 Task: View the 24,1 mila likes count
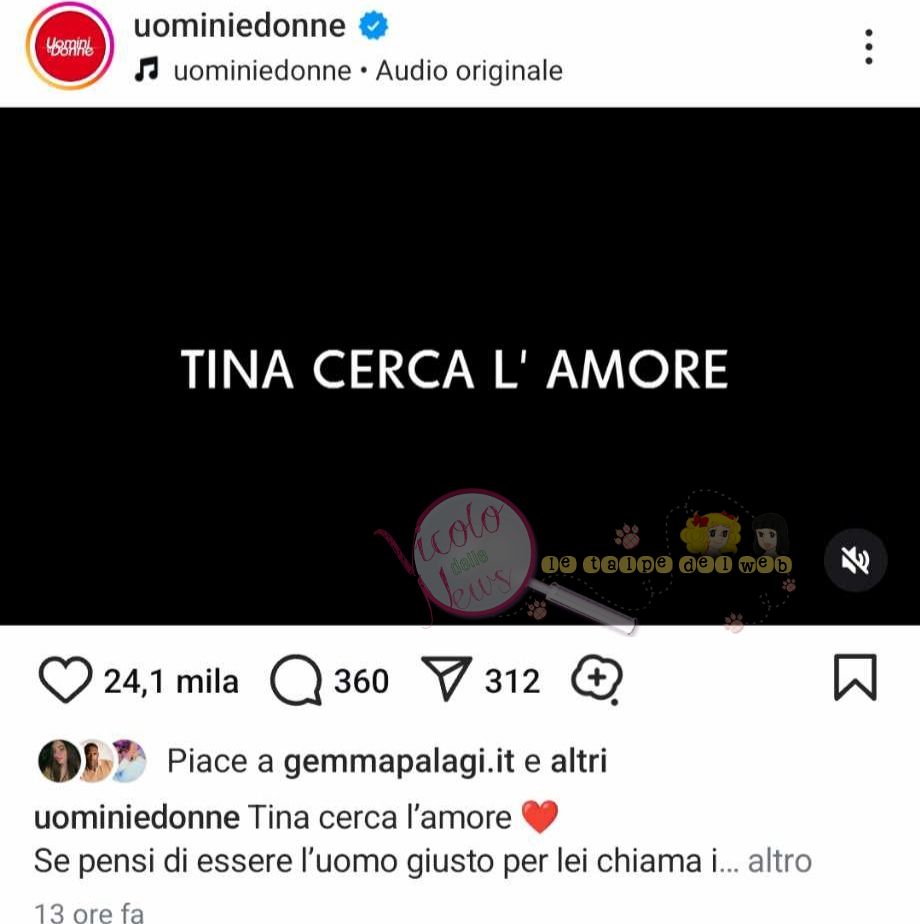(171, 681)
